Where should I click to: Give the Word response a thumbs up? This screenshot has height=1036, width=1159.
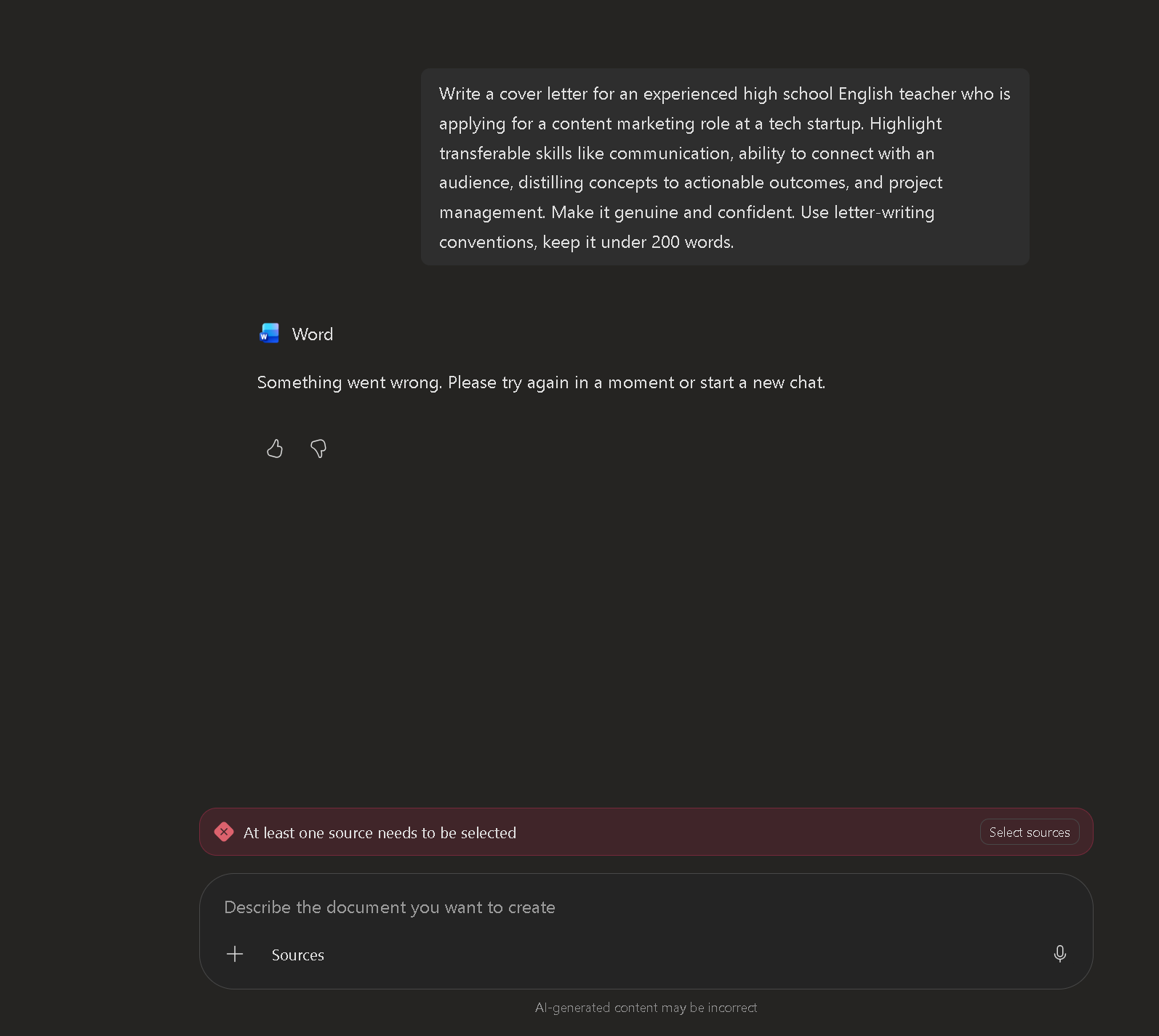[x=275, y=449]
